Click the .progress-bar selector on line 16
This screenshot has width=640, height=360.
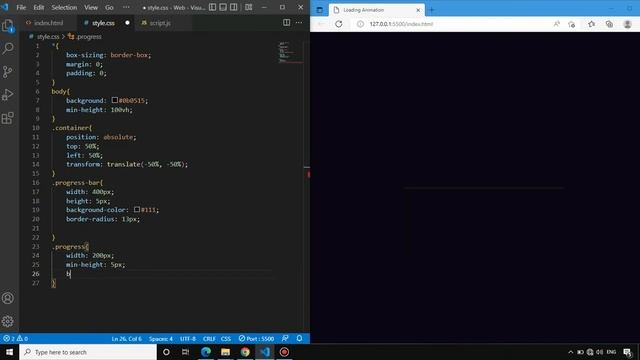pyautogui.click(x=76, y=182)
